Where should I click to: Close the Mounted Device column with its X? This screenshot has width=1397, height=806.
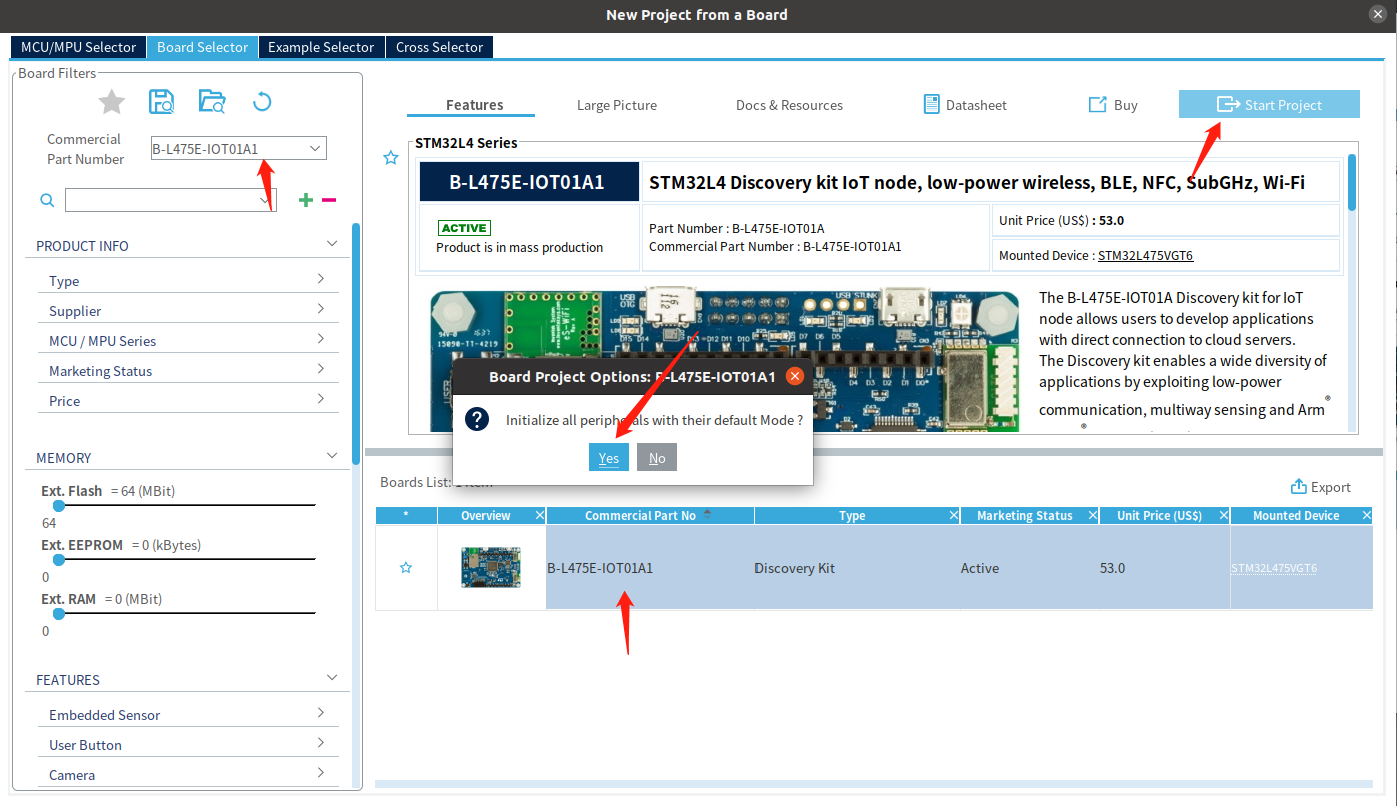coord(1367,515)
